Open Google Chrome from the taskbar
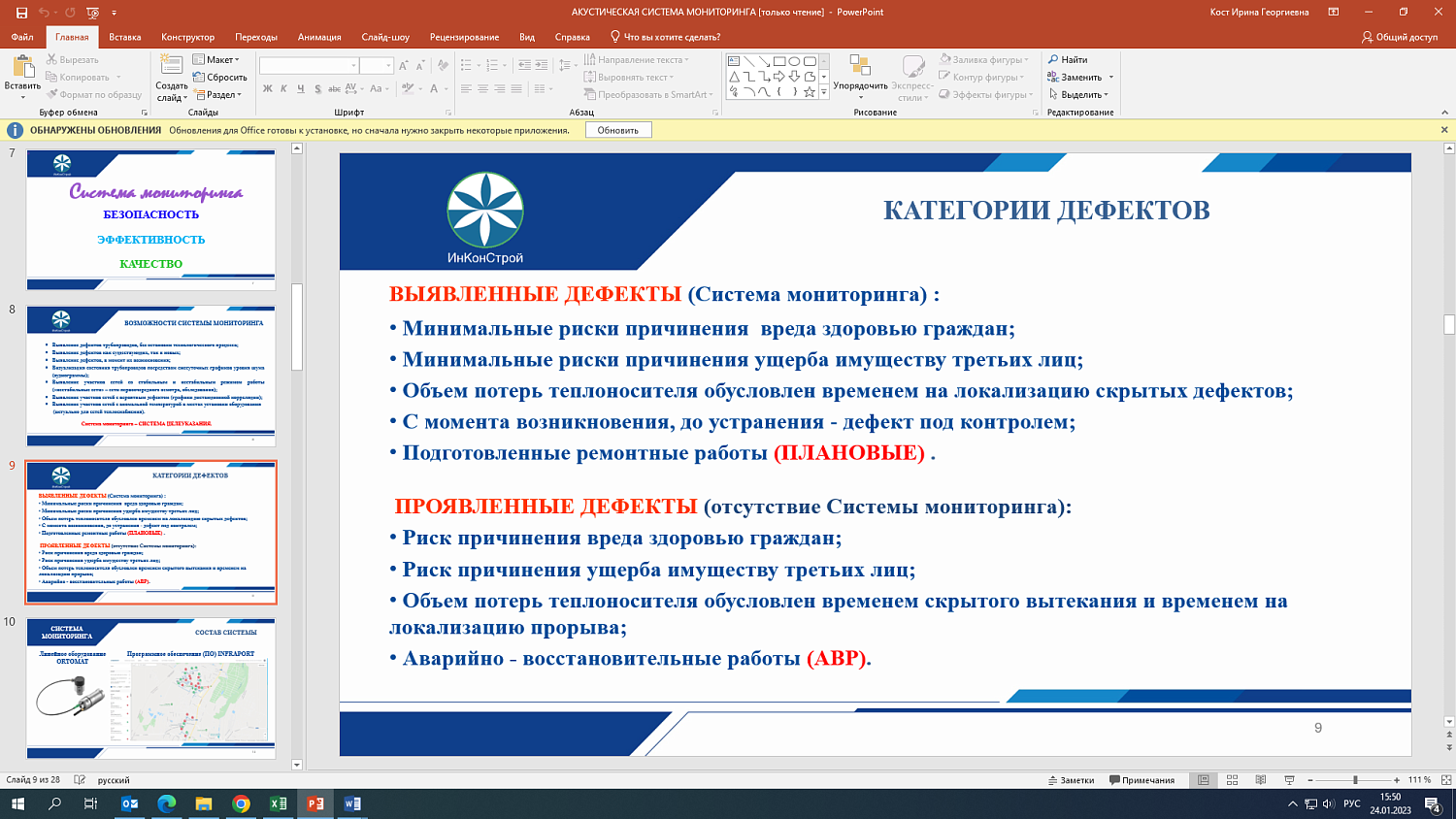This screenshot has height=819, width=1456. [241, 803]
